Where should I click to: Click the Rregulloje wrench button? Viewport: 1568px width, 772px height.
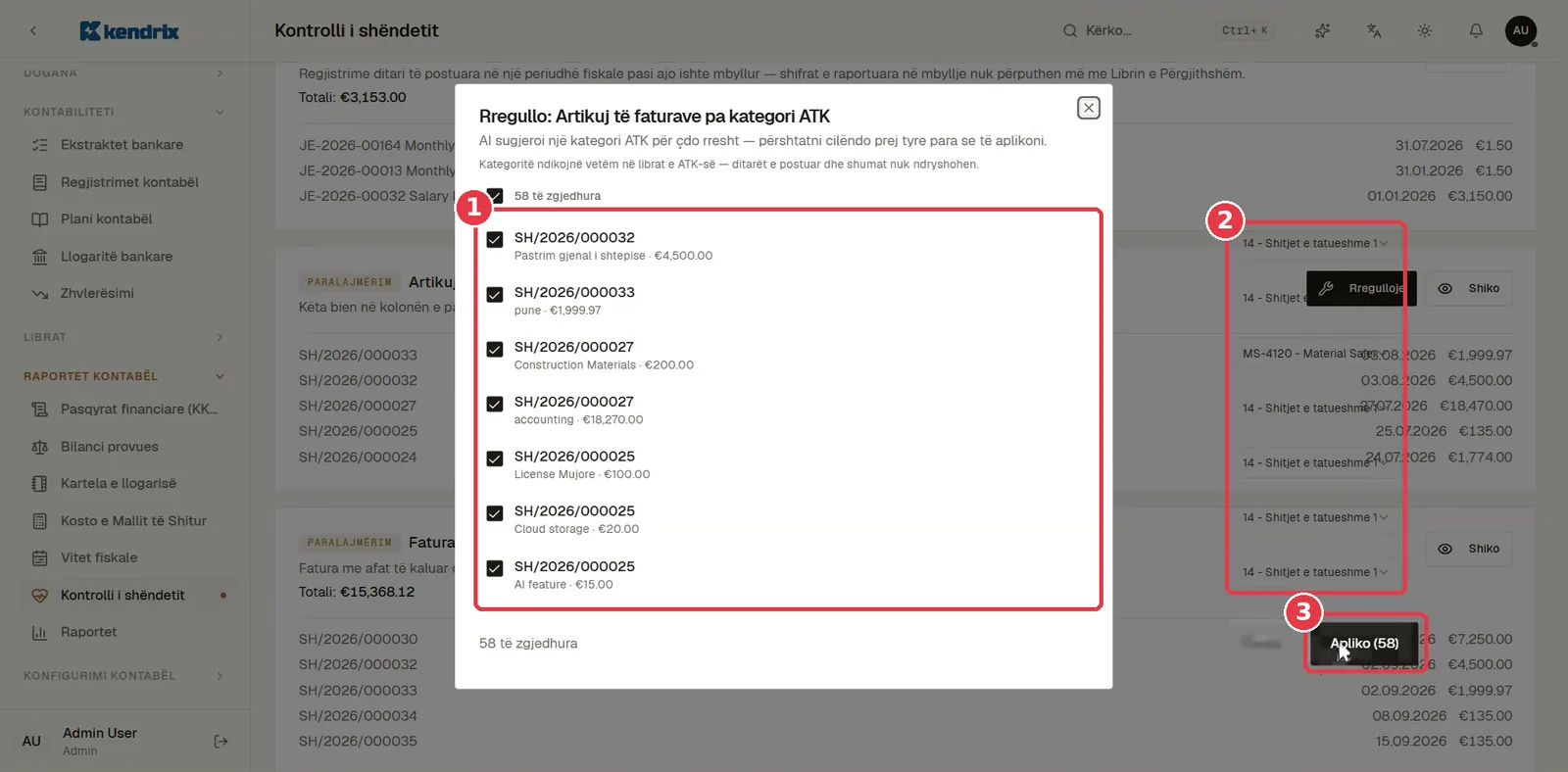(x=1361, y=288)
